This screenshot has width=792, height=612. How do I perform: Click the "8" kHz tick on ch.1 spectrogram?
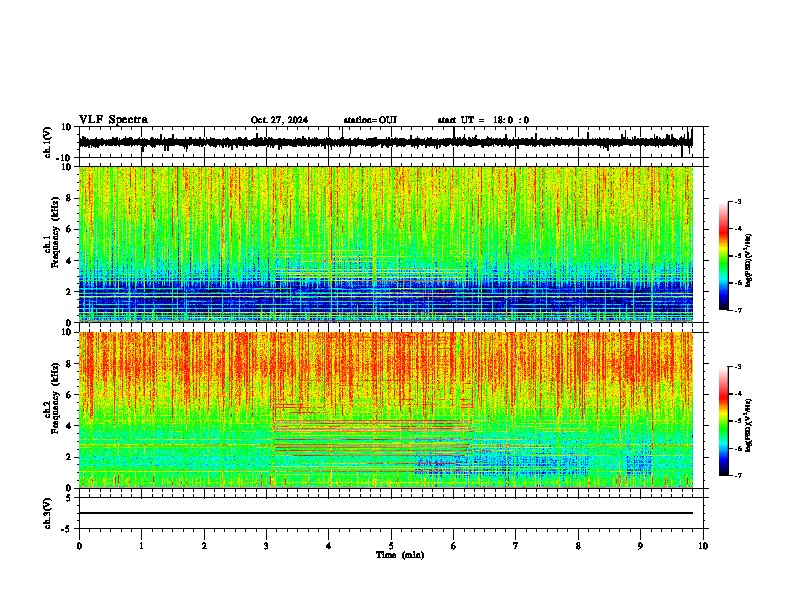[x=69, y=198]
